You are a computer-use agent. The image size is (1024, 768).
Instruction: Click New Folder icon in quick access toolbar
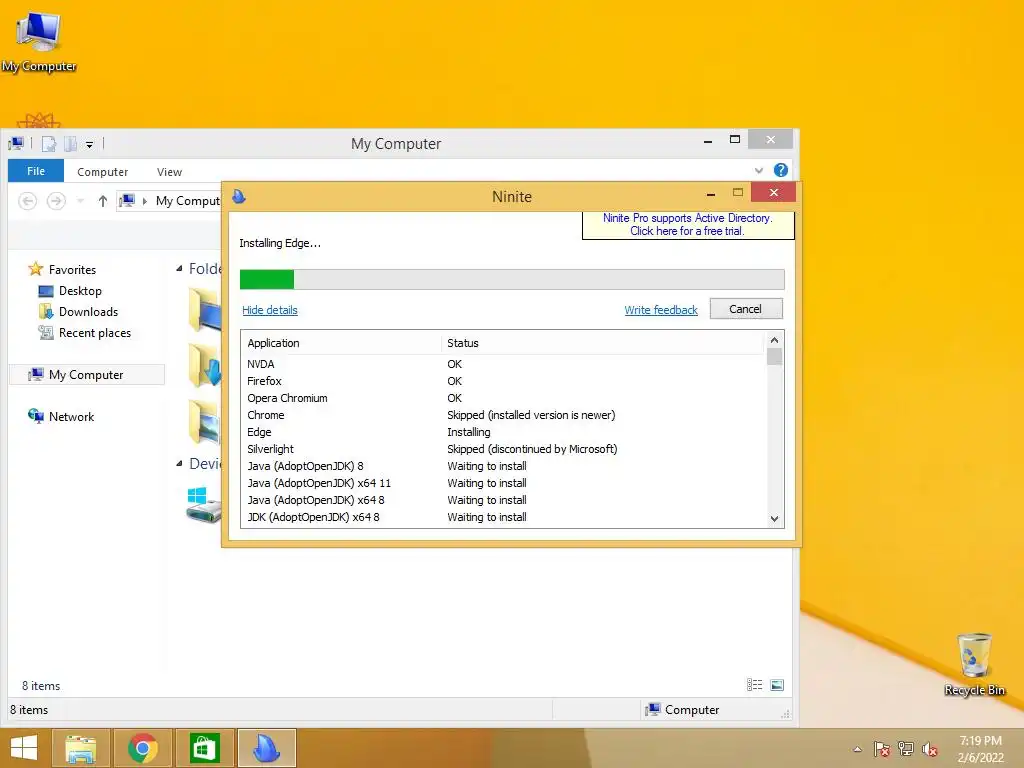click(71, 143)
